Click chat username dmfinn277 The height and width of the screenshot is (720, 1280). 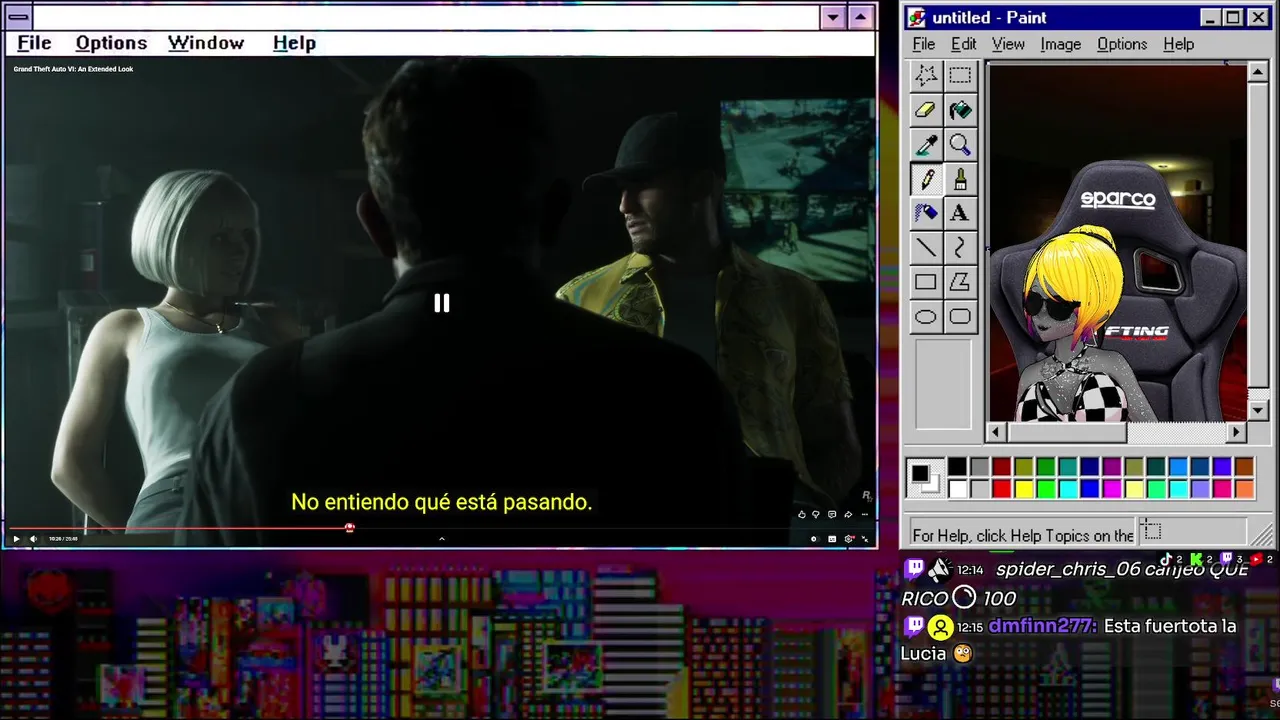click(1043, 626)
